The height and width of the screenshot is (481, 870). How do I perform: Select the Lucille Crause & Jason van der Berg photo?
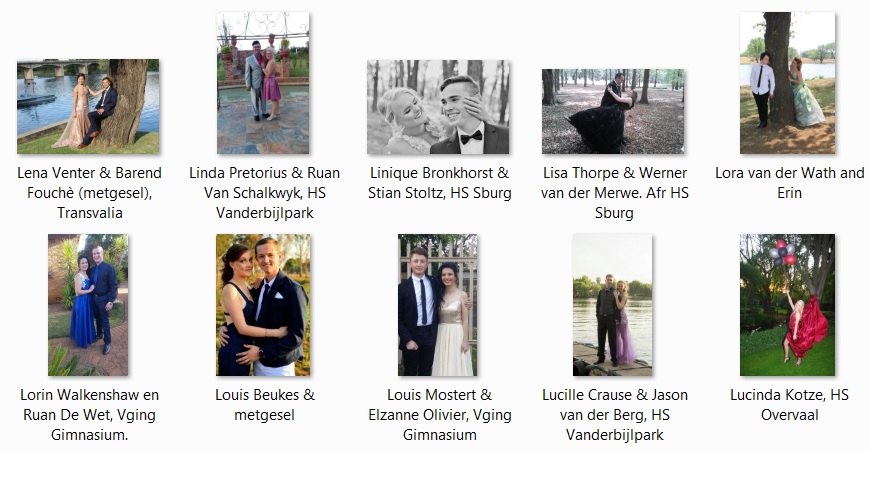pyautogui.click(x=613, y=305)
